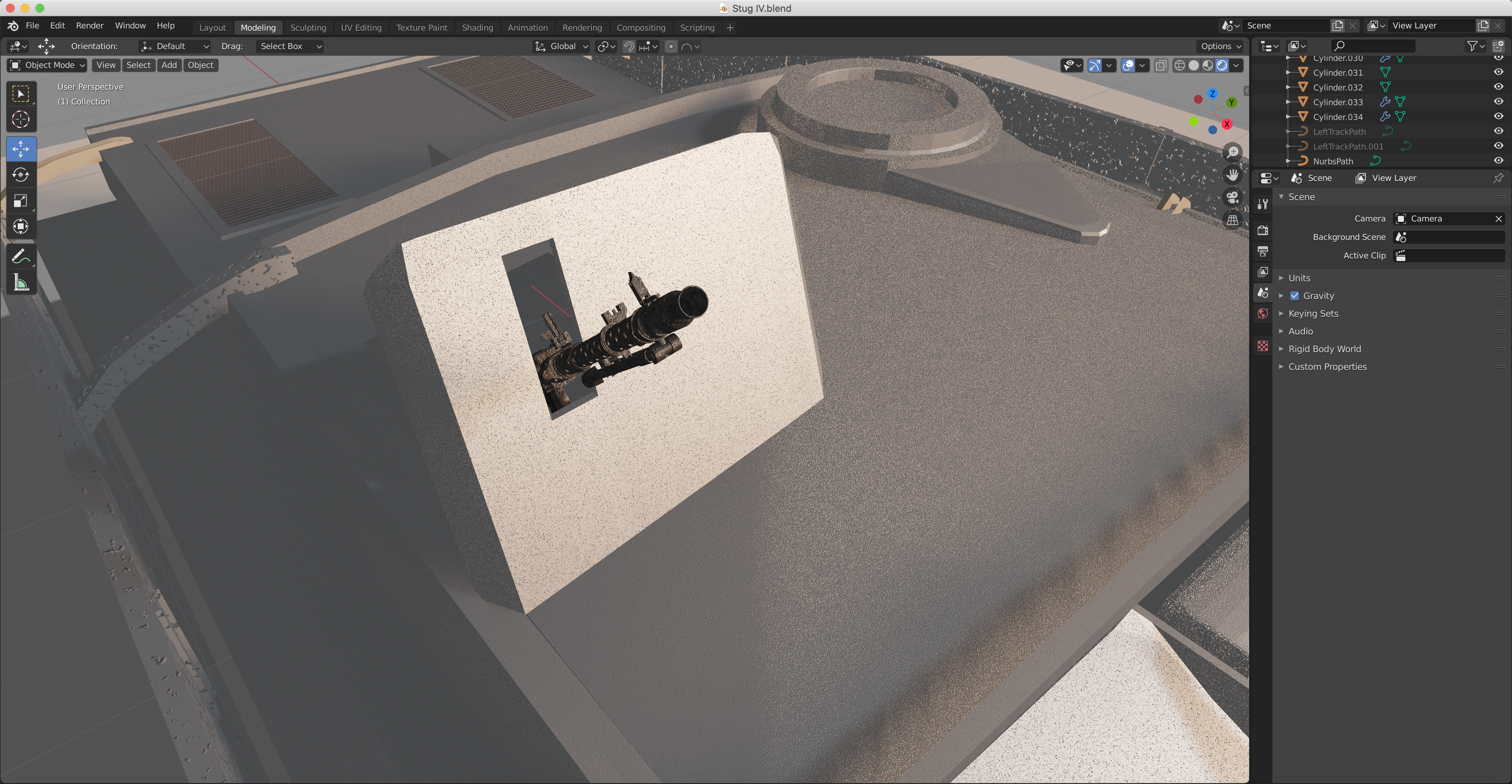
Task: Clear the Camera field with its X button
Action: pyautogui.click(x=1498, y=218)
